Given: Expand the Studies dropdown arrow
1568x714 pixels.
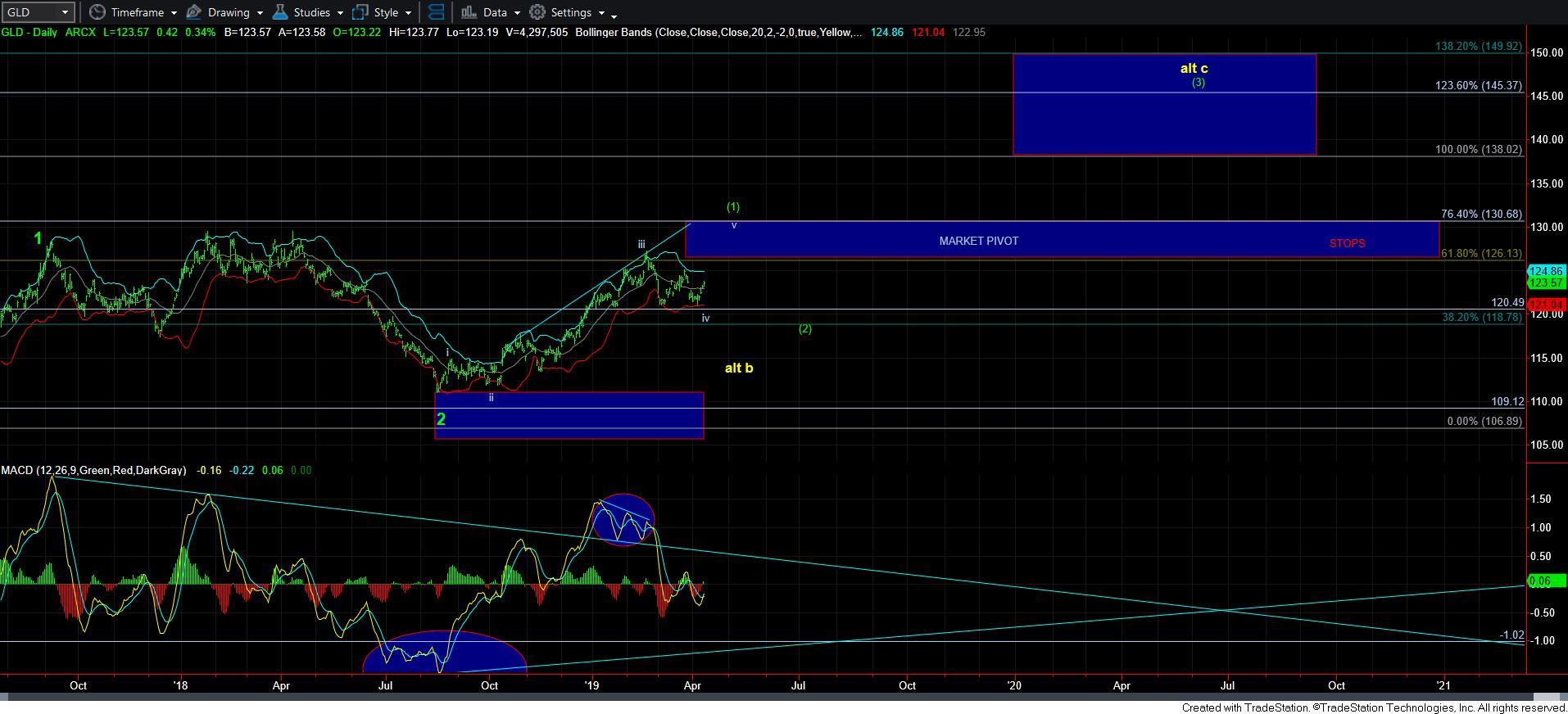Looking at the screenshot, I should (340, 13).
